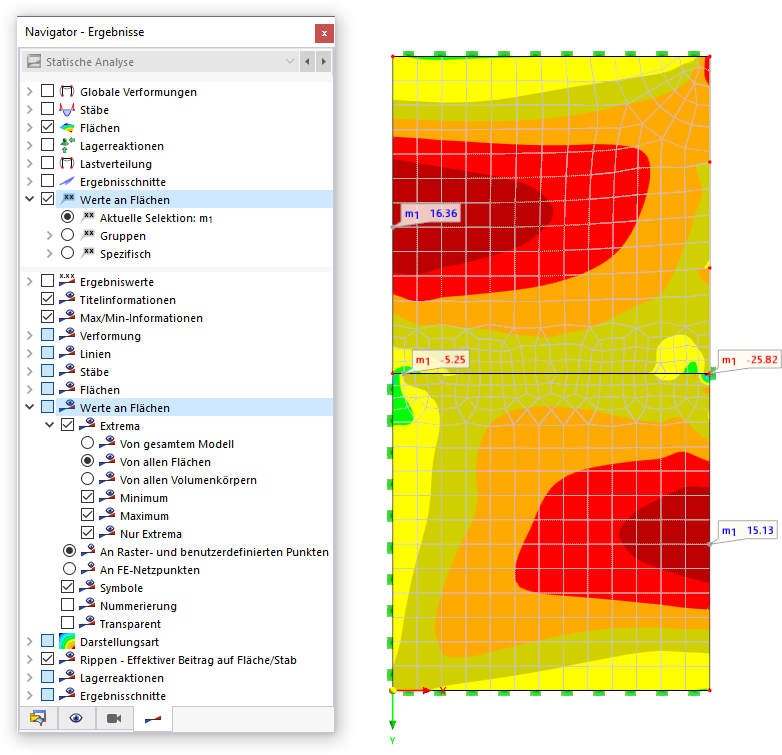
Task: Click the Globale Verformungen icon
Action: pyautogui.click(x=67, y=91)
